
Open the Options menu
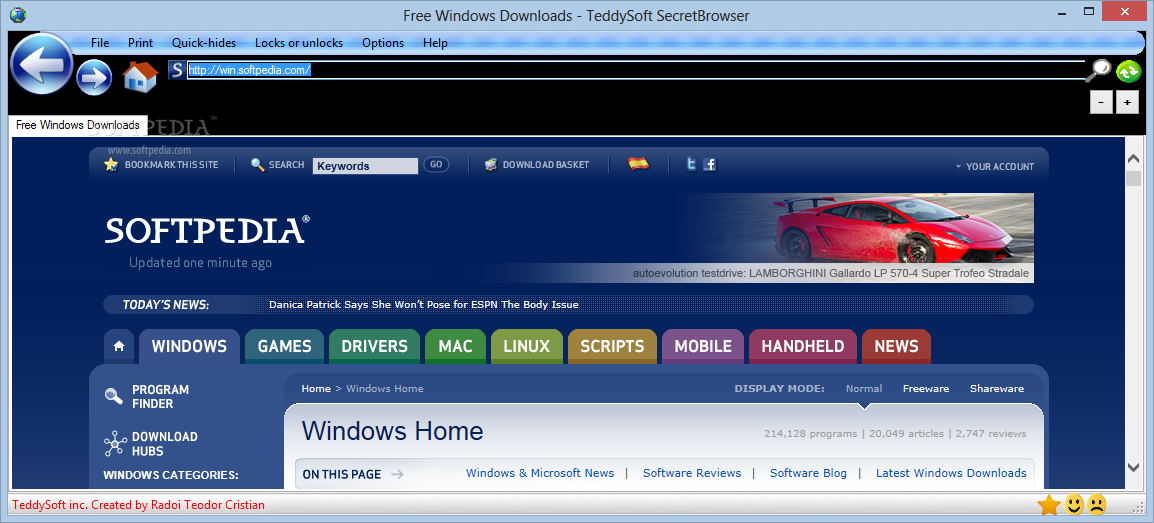tap(383, 43)
